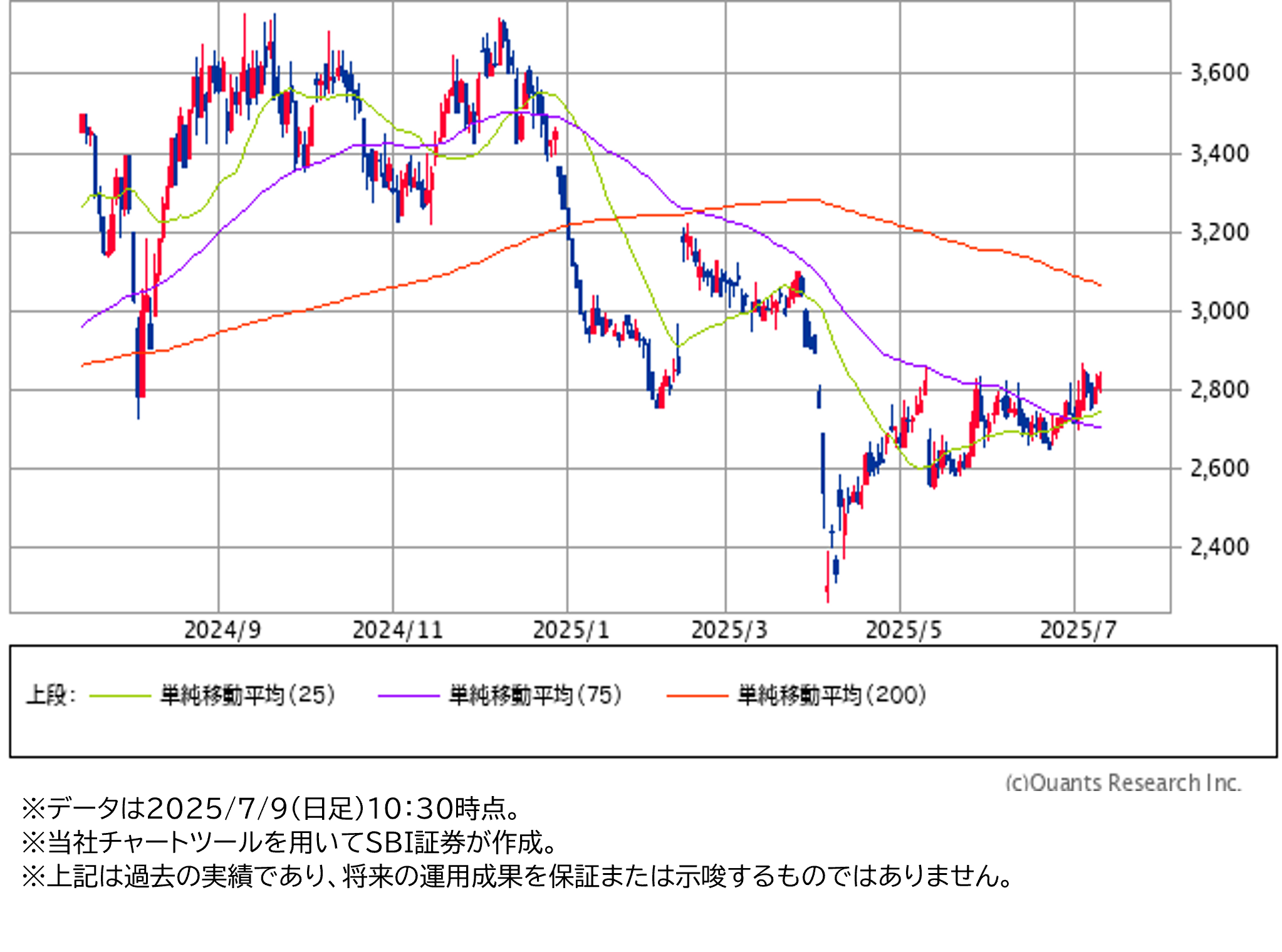Click the 2,600 price axis label
The height and width of the screenshot is (952, 1282).
click(x=1219, y=468)
